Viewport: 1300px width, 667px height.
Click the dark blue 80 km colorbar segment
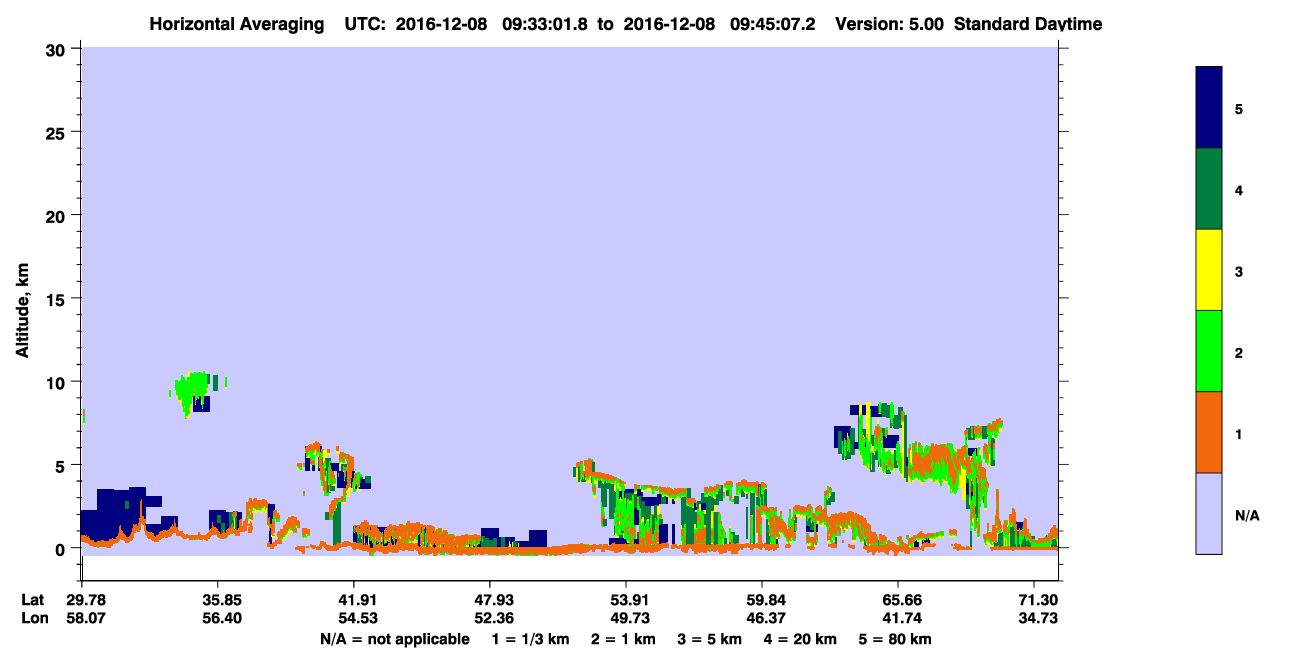pos(1209,108)
